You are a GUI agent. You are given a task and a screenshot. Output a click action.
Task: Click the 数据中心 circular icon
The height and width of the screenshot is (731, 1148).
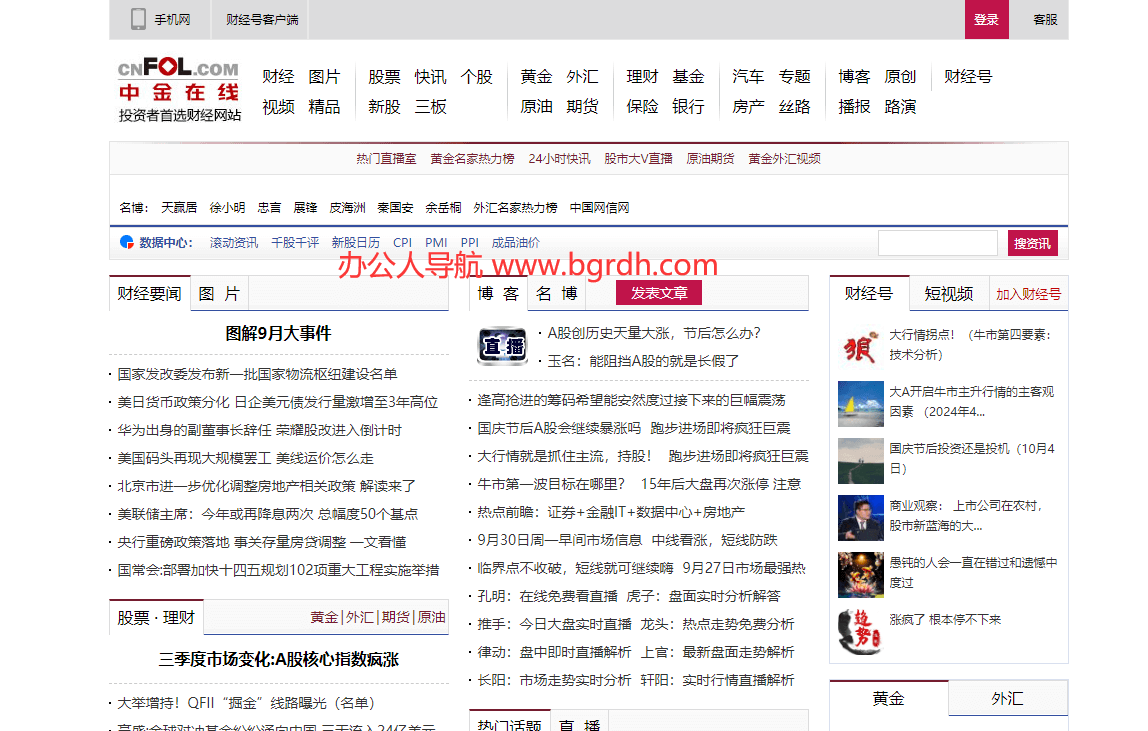tap(127, 242)
